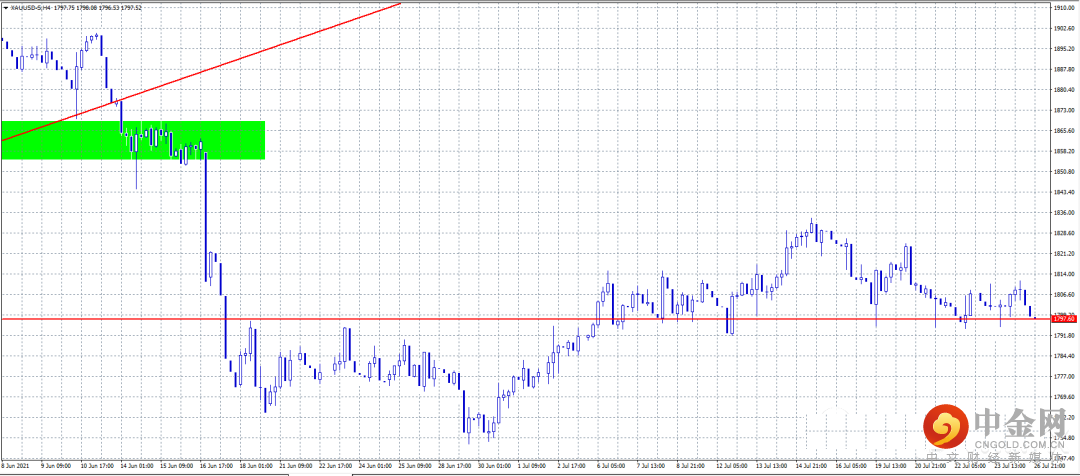Click the 14 Jun 01:00 time label

(x=135, y=466)
